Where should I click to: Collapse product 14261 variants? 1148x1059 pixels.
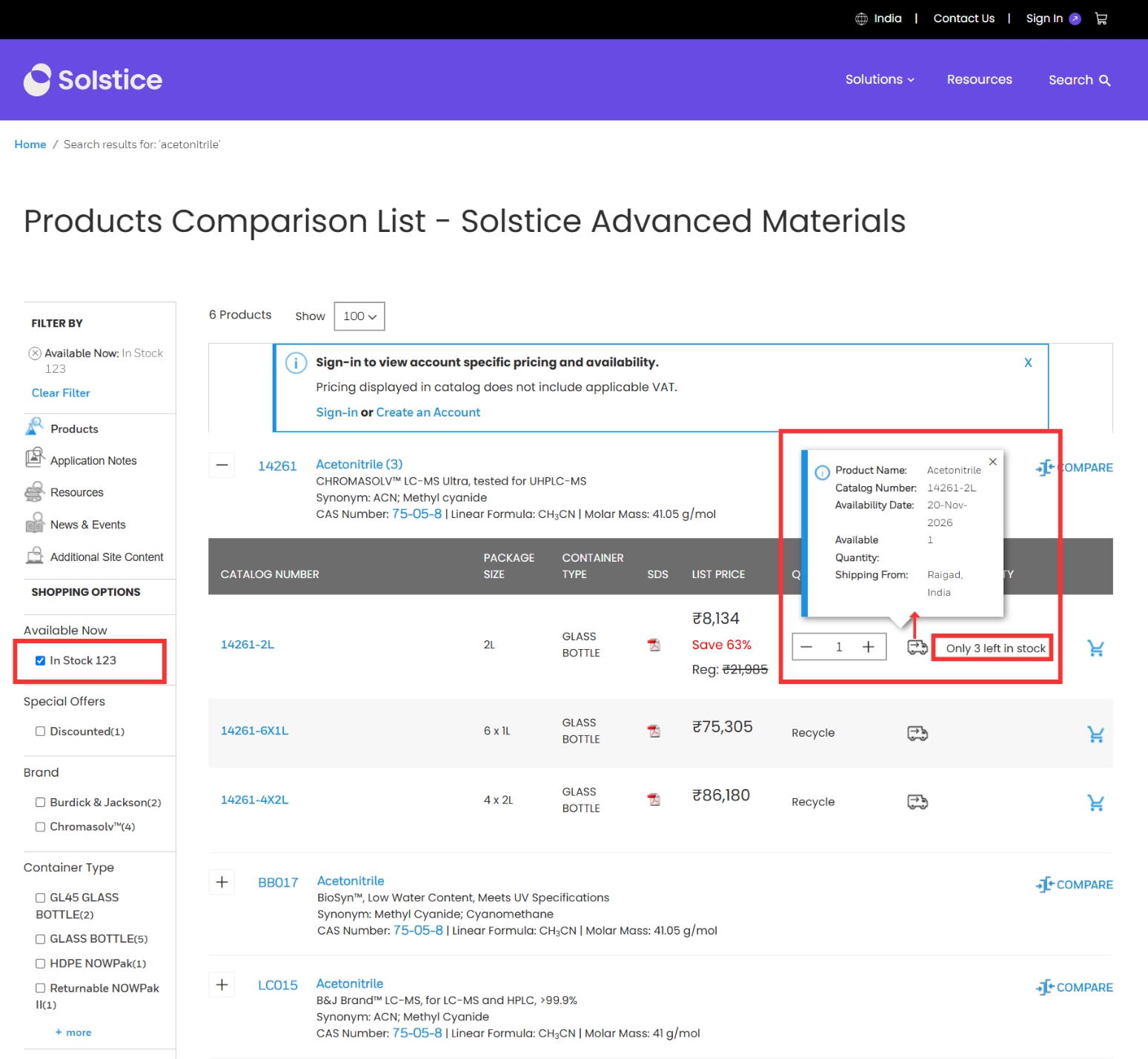point(222,465)
